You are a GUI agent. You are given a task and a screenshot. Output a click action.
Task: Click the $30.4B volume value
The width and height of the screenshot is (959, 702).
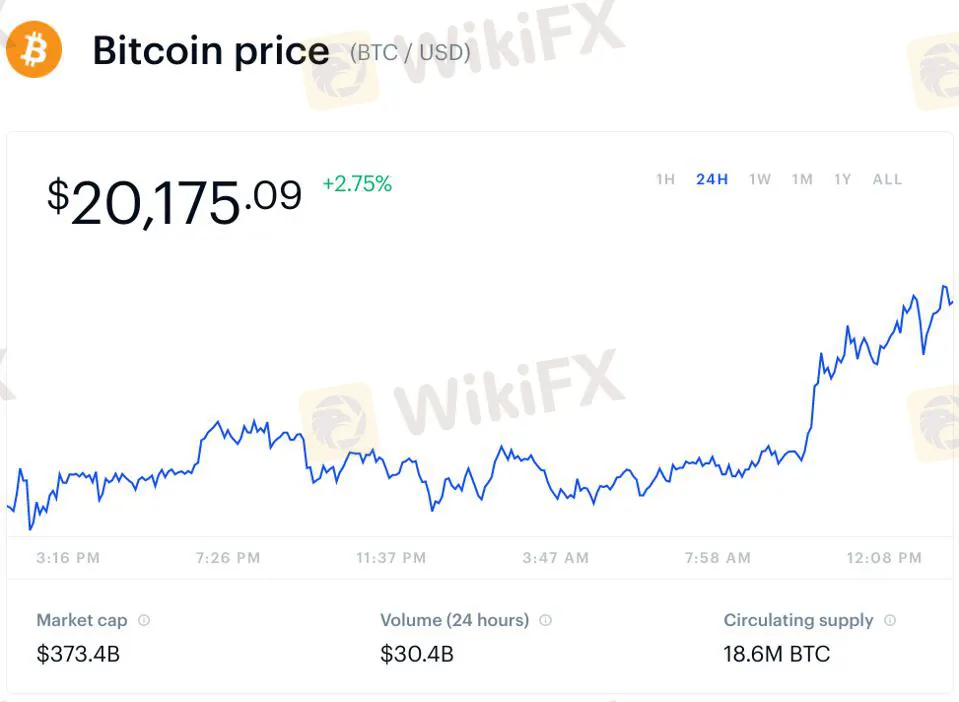pos(417,655)
